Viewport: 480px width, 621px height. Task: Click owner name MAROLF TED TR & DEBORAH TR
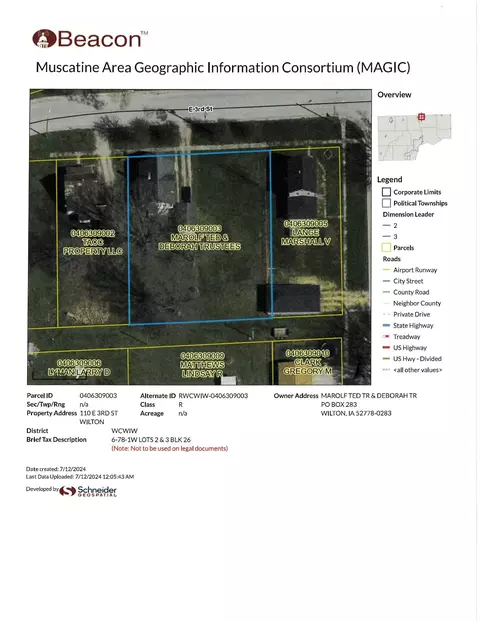click(369, 396)
